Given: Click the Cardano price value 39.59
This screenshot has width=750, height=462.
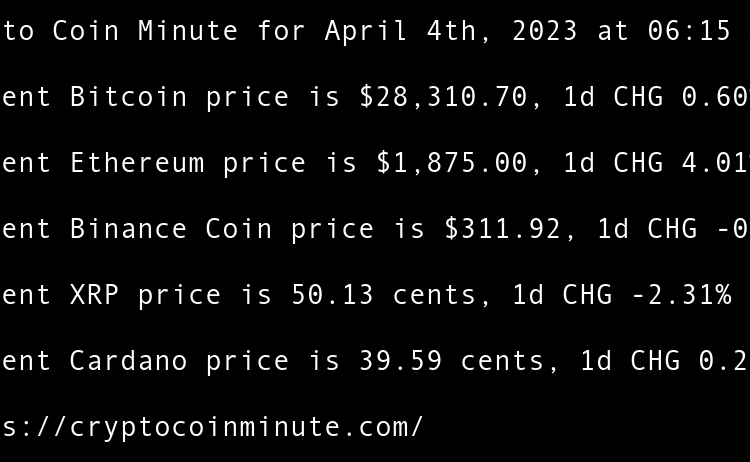Looking at the screenshot, I should coord(400,361).
